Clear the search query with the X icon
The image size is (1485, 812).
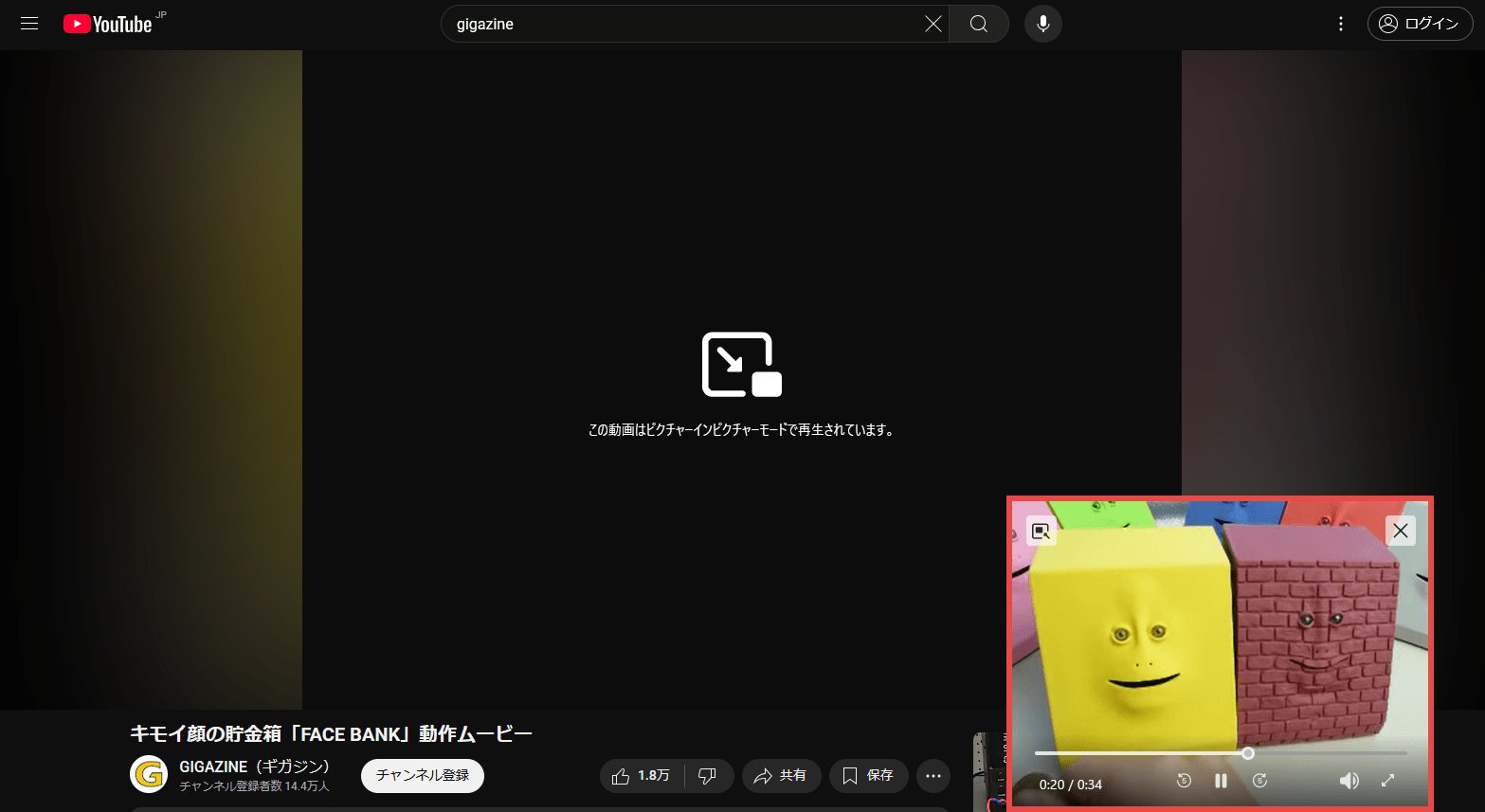933,25
